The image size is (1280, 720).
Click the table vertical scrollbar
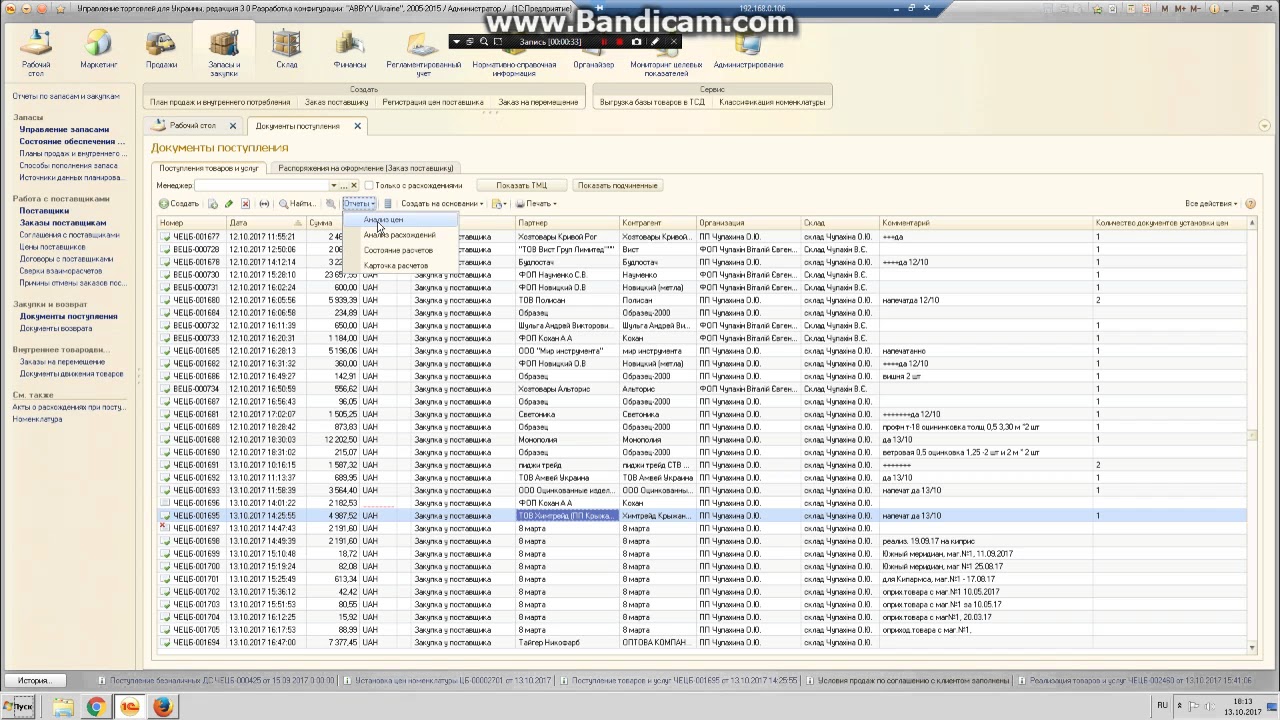click(x=1253, y=435)
